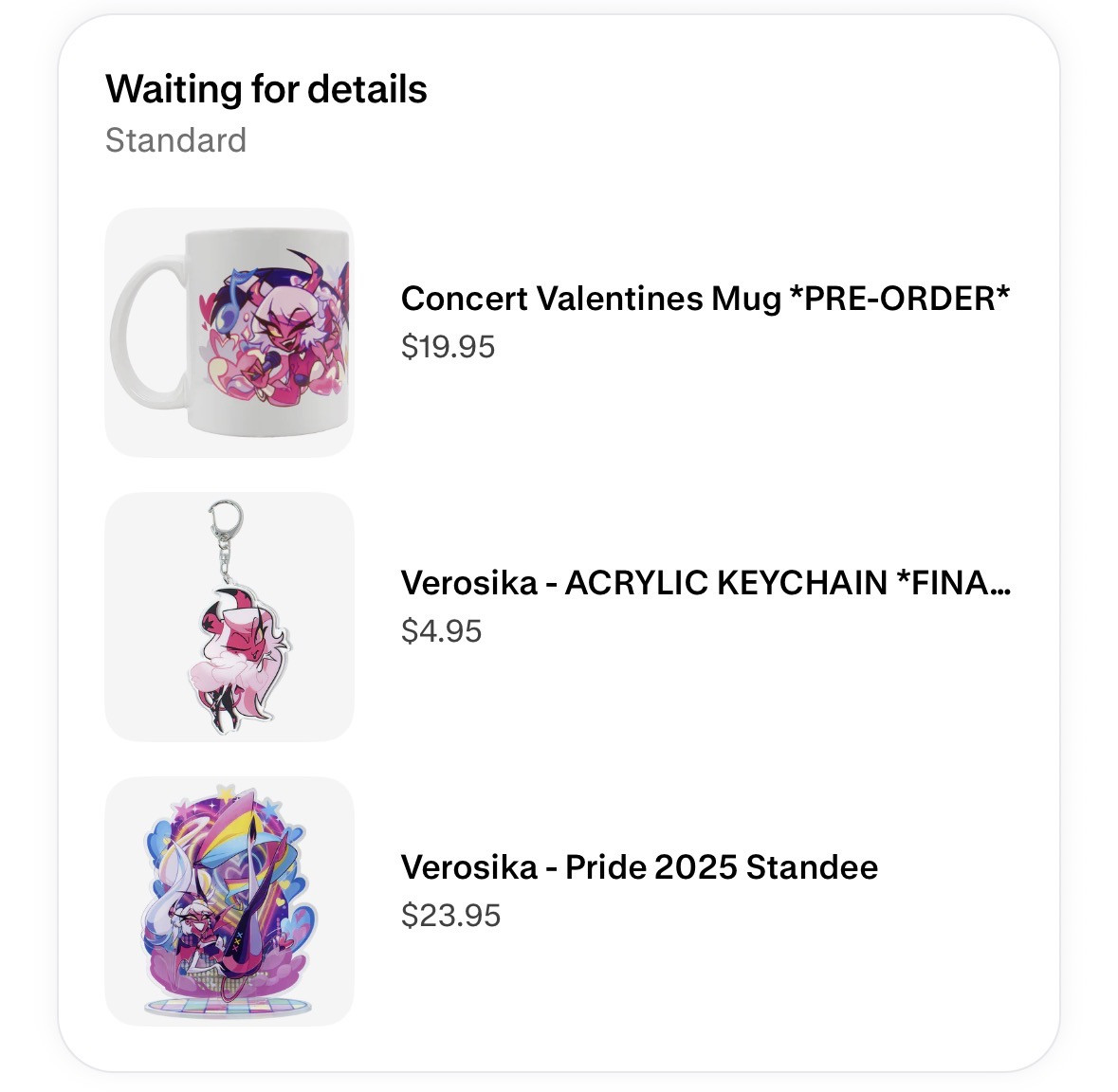Click the Waiting for details heading
Screen dimensions: 1118x1092
pos(266,89)
